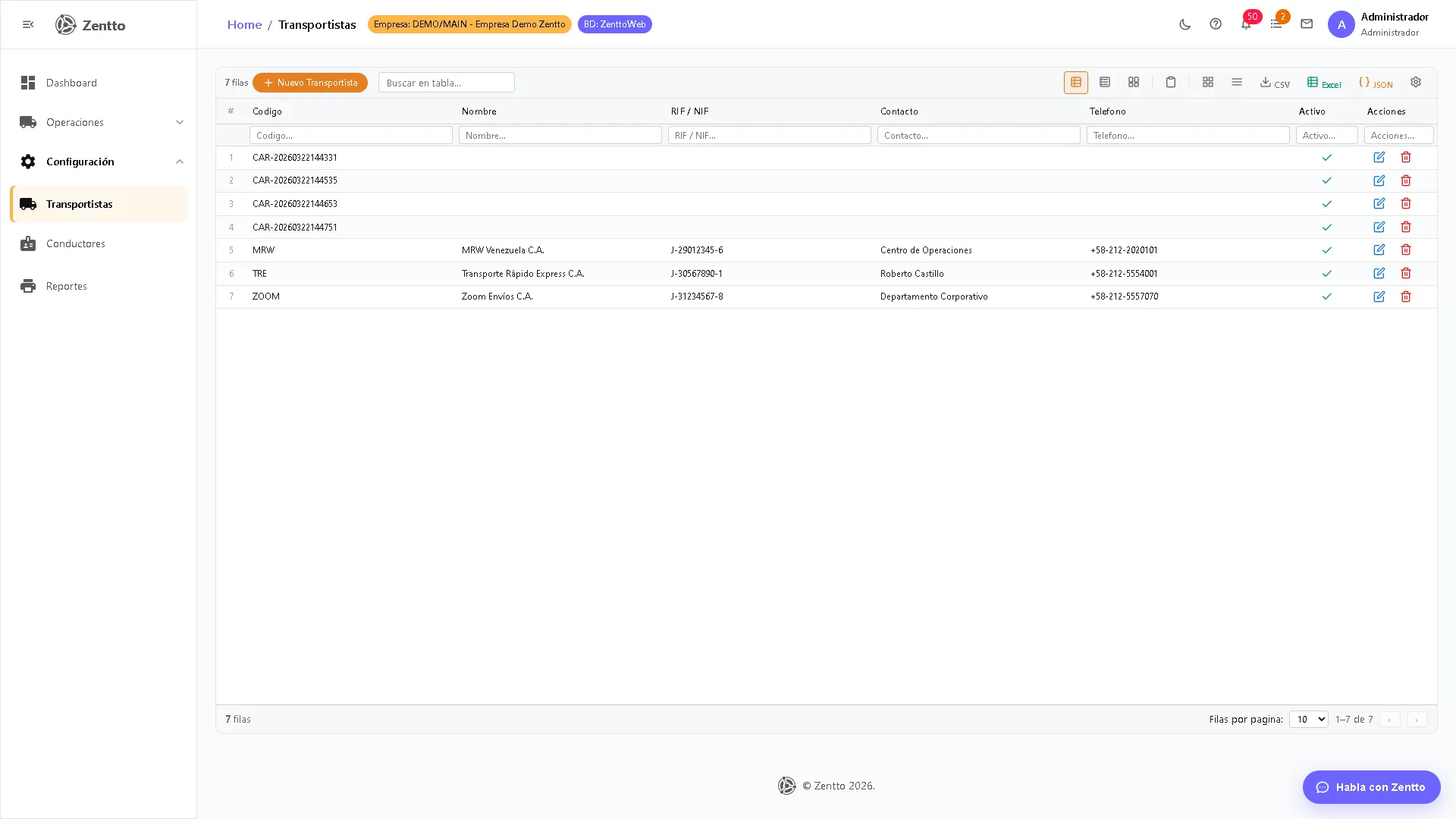Toggle dark mode with the moon icon

pyautogui.click(x=1185, y=24)
